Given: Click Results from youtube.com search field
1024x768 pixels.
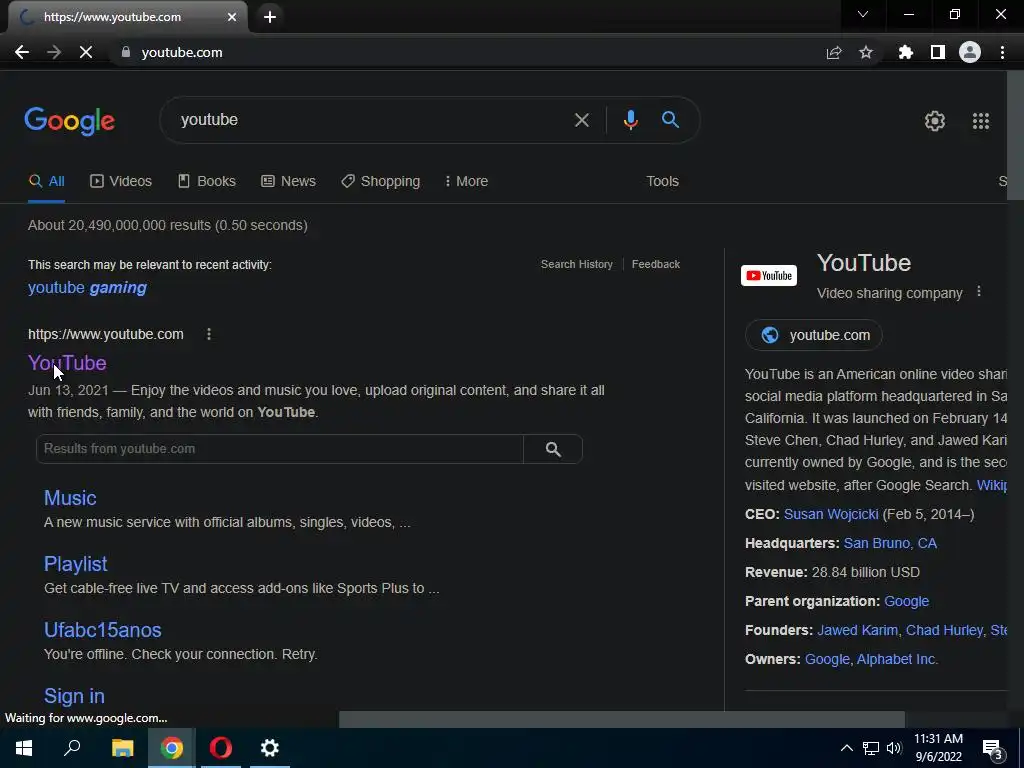Looking at the screenshot, I should pos(280,449).
